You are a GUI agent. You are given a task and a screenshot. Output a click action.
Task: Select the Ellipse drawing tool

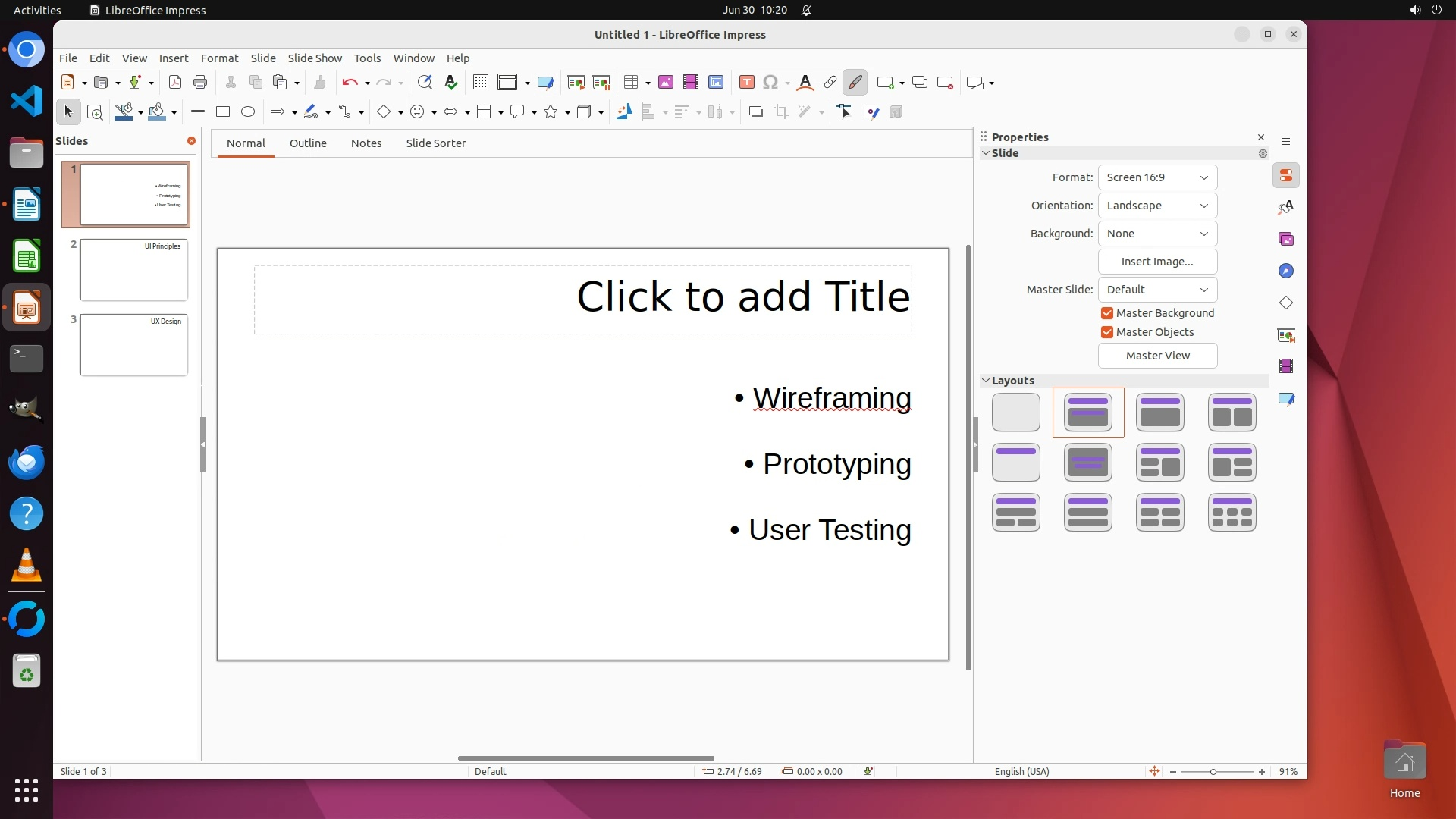(248, 112)
